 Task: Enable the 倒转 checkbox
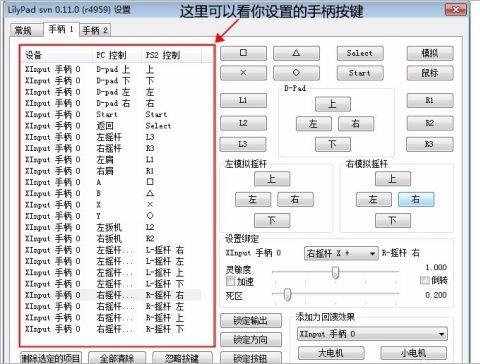tap(425, 280)
